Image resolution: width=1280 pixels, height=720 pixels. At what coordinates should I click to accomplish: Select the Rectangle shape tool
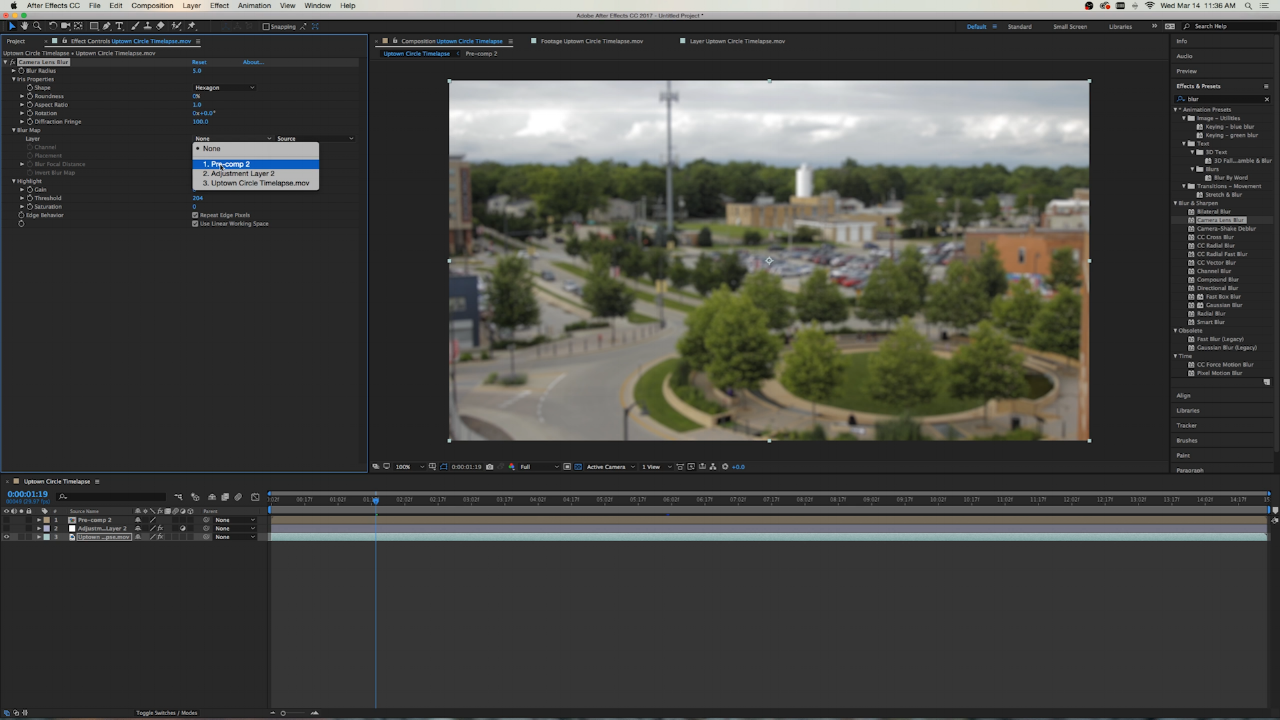click(x=94, y=26)
